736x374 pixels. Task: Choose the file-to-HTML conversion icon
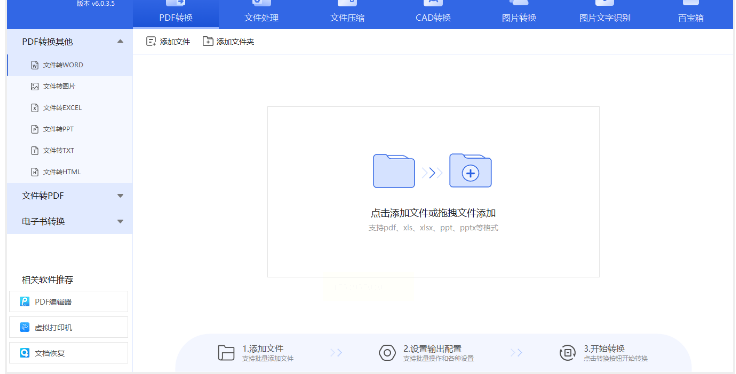(35, 172)
